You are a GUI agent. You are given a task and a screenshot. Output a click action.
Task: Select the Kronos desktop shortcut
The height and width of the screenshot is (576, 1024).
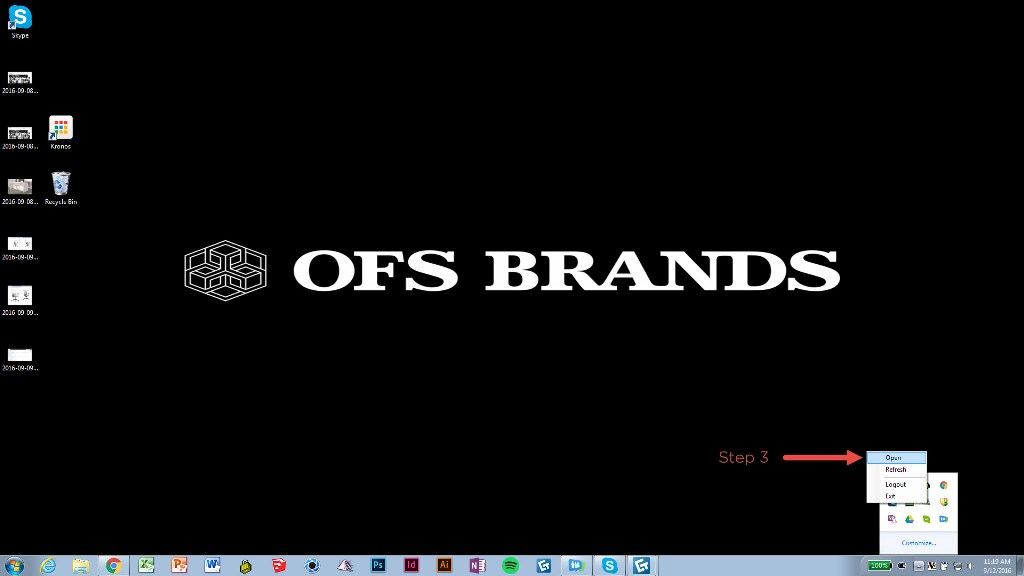[61, 133]
